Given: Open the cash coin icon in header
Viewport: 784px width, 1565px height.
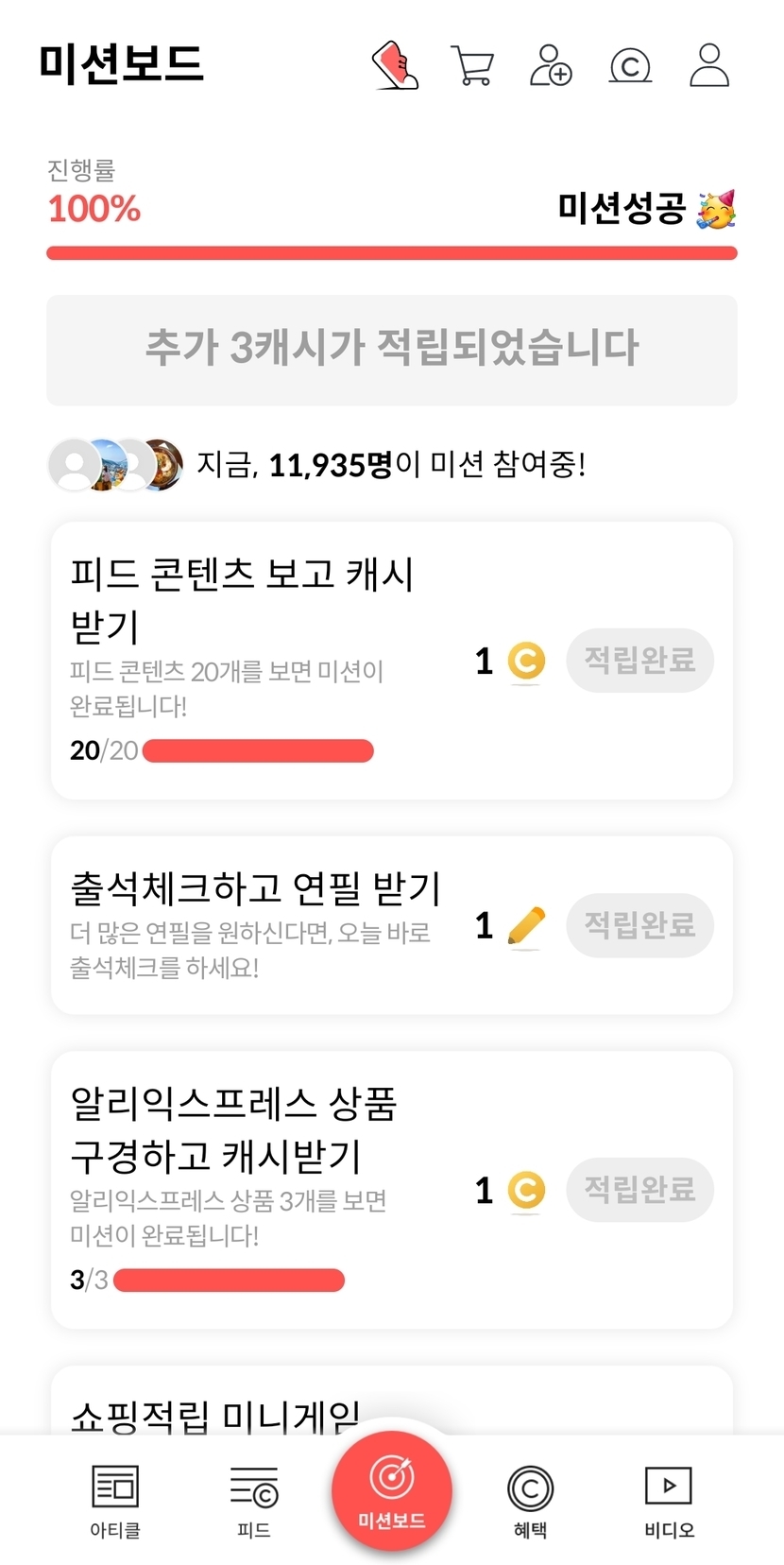Looking at the screenshot, I should click(x=630, y=66).
